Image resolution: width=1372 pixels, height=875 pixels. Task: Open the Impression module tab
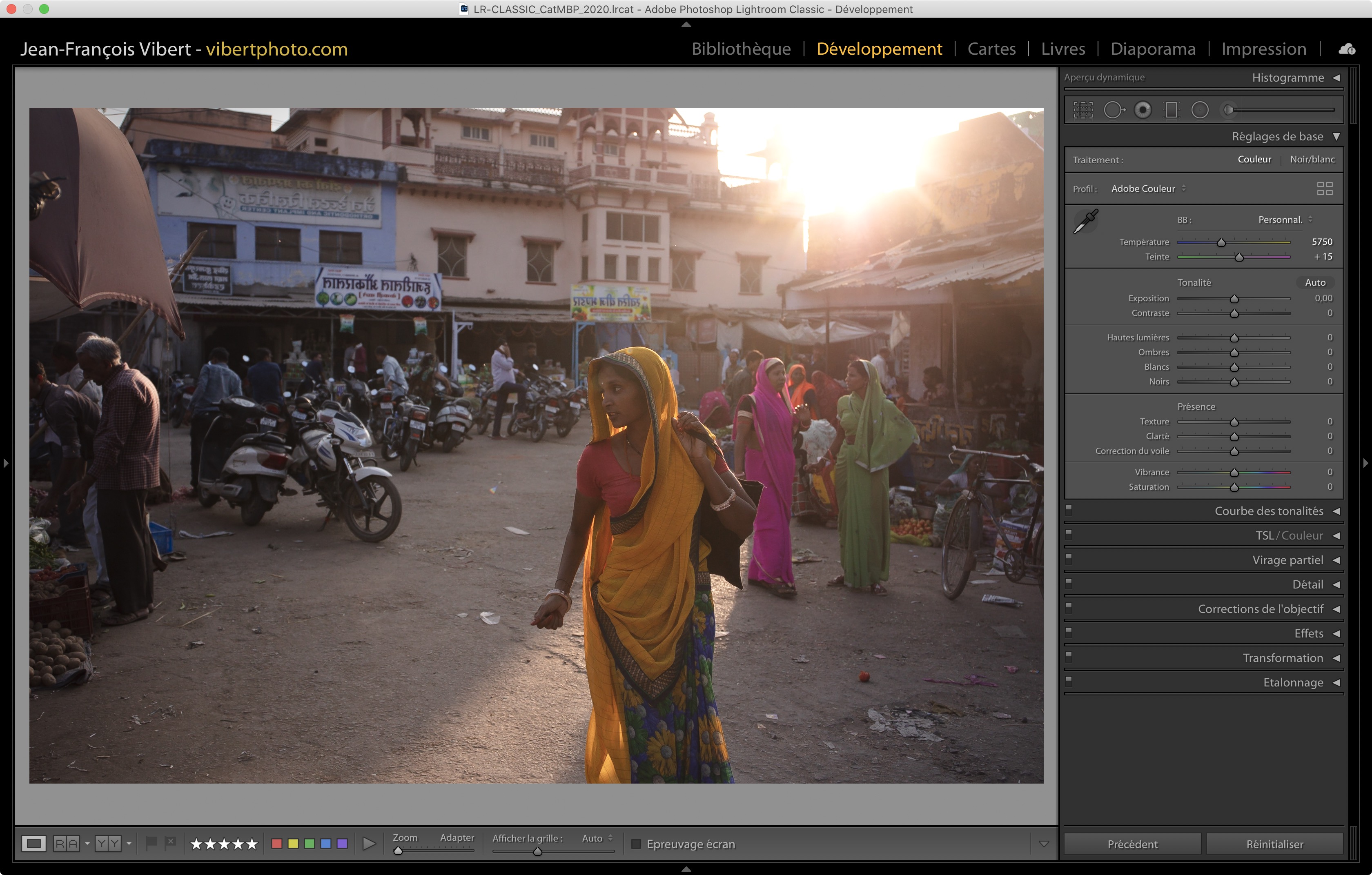point(1263,49)
